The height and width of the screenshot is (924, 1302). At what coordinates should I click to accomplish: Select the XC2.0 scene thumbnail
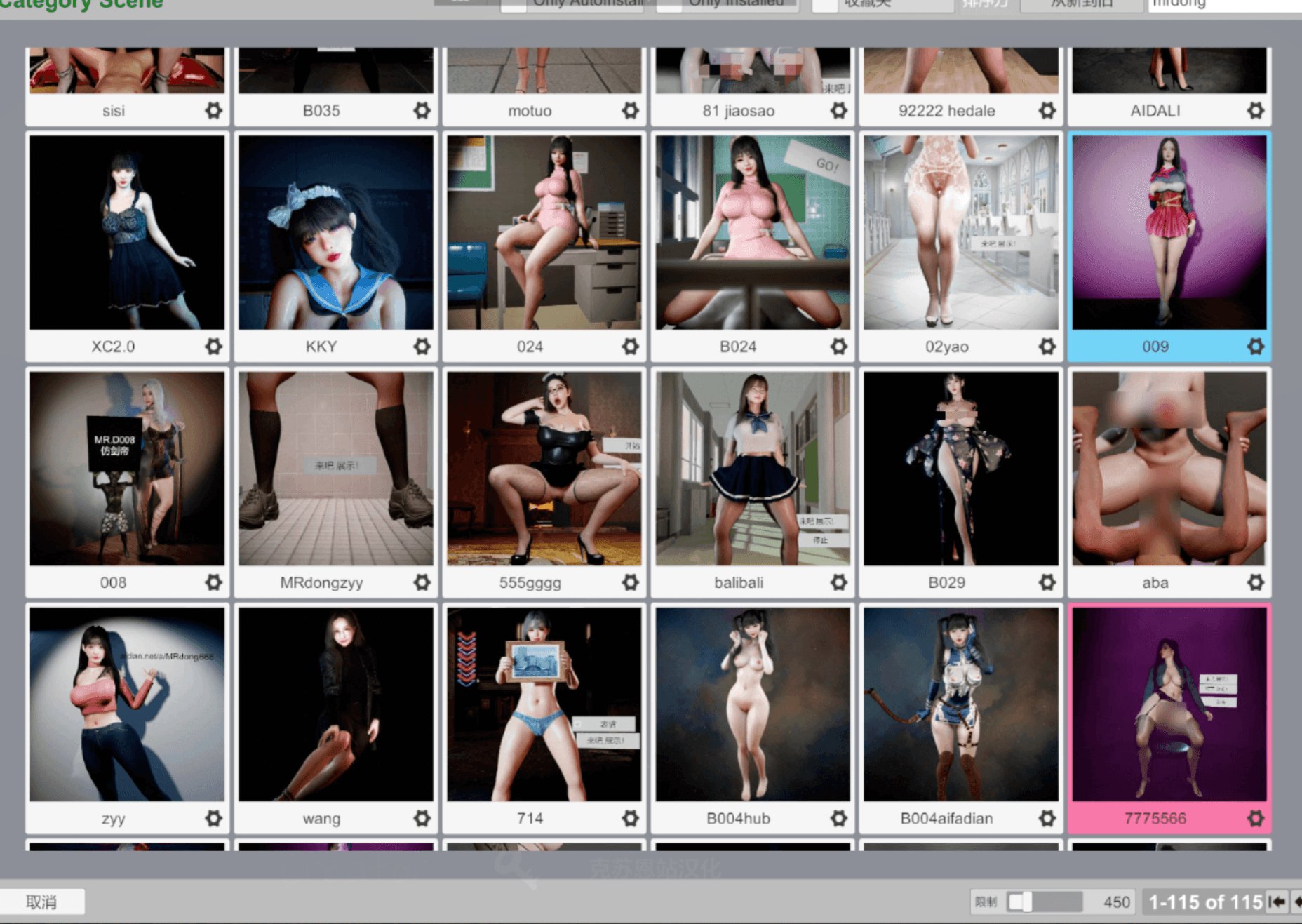click(127, 232)
